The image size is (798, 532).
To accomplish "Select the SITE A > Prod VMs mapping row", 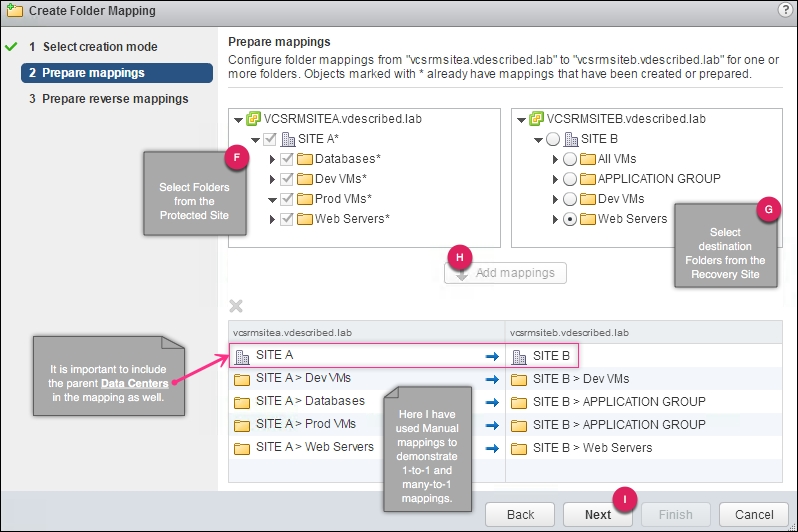I will (x=505, y=425).
